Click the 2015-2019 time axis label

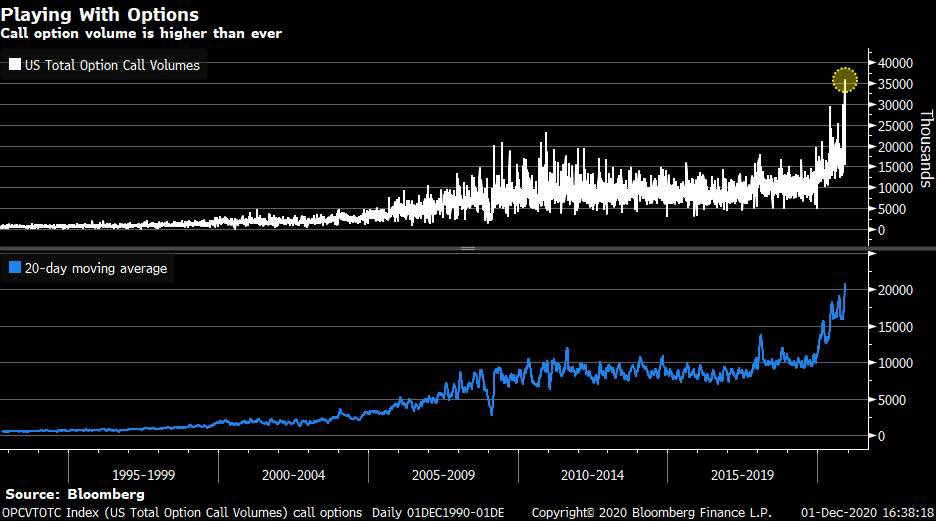coord(742,475)
